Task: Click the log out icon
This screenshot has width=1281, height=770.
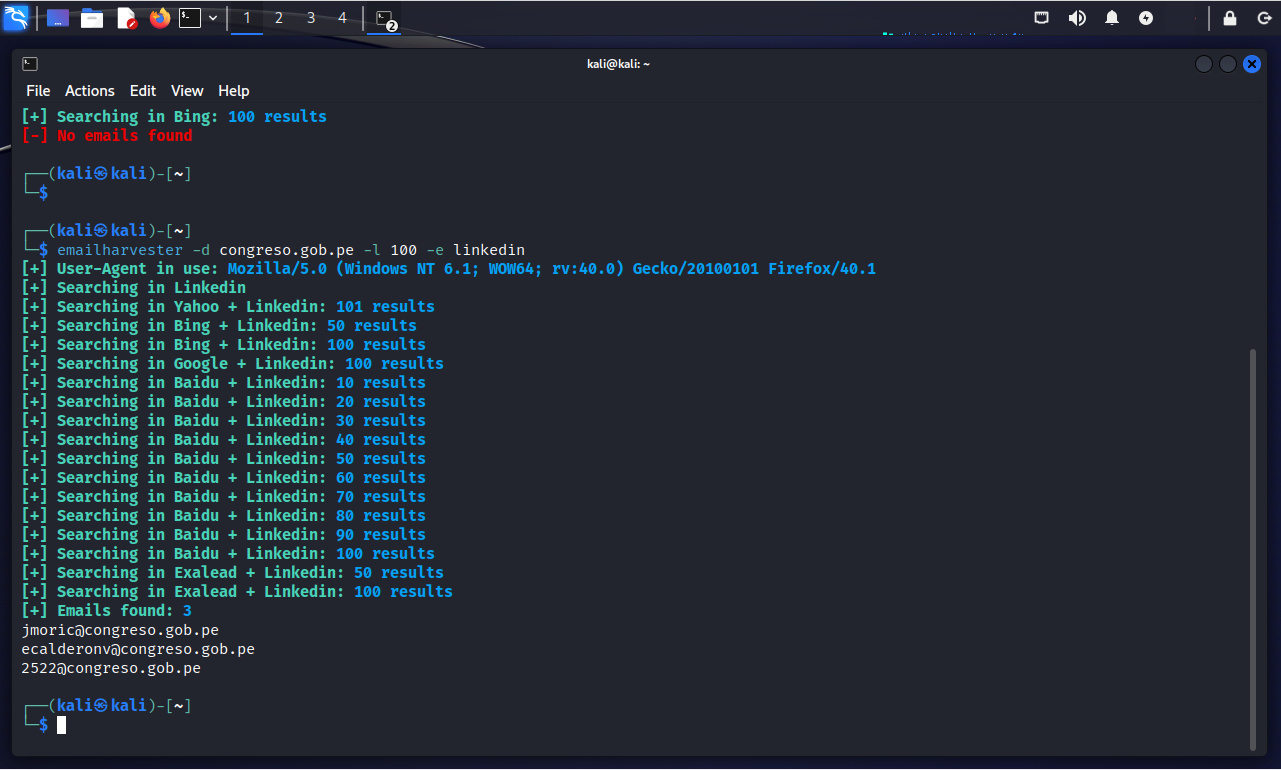Action: pyautogui.click(x=1264, y=18)
